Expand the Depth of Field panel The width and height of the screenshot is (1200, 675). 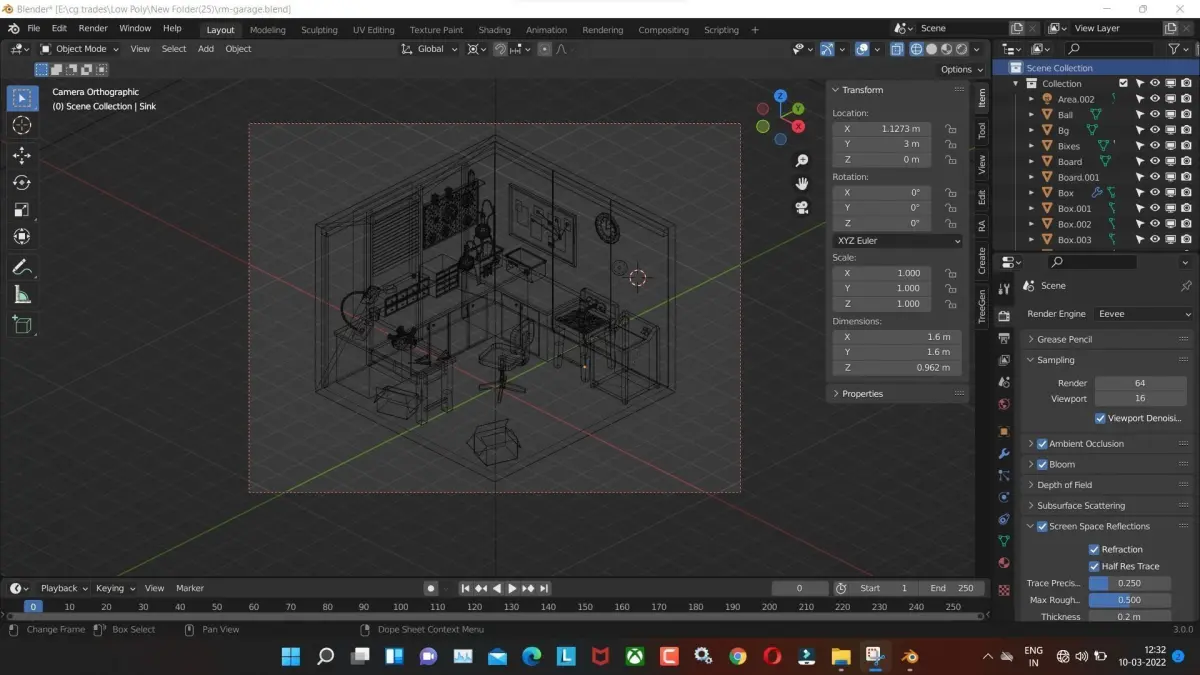point(1108,485)
